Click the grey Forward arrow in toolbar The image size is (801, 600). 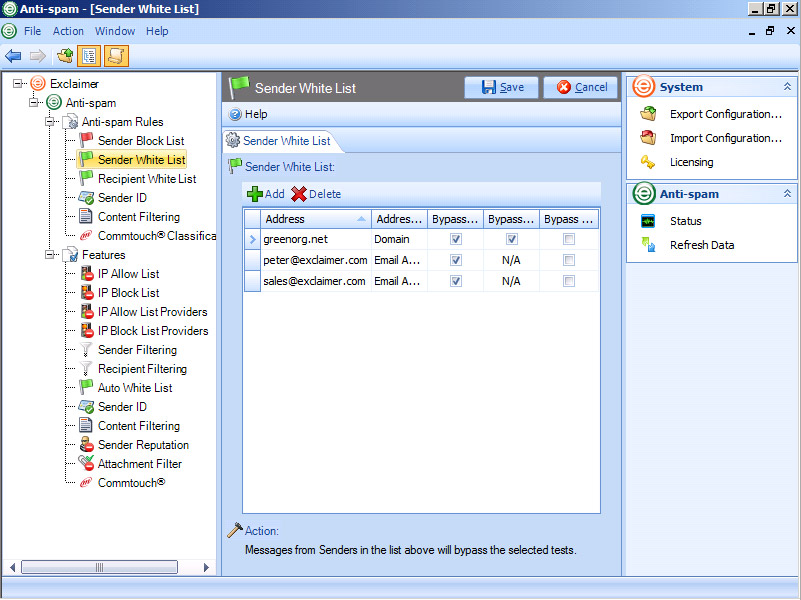[x=38, y=56]
